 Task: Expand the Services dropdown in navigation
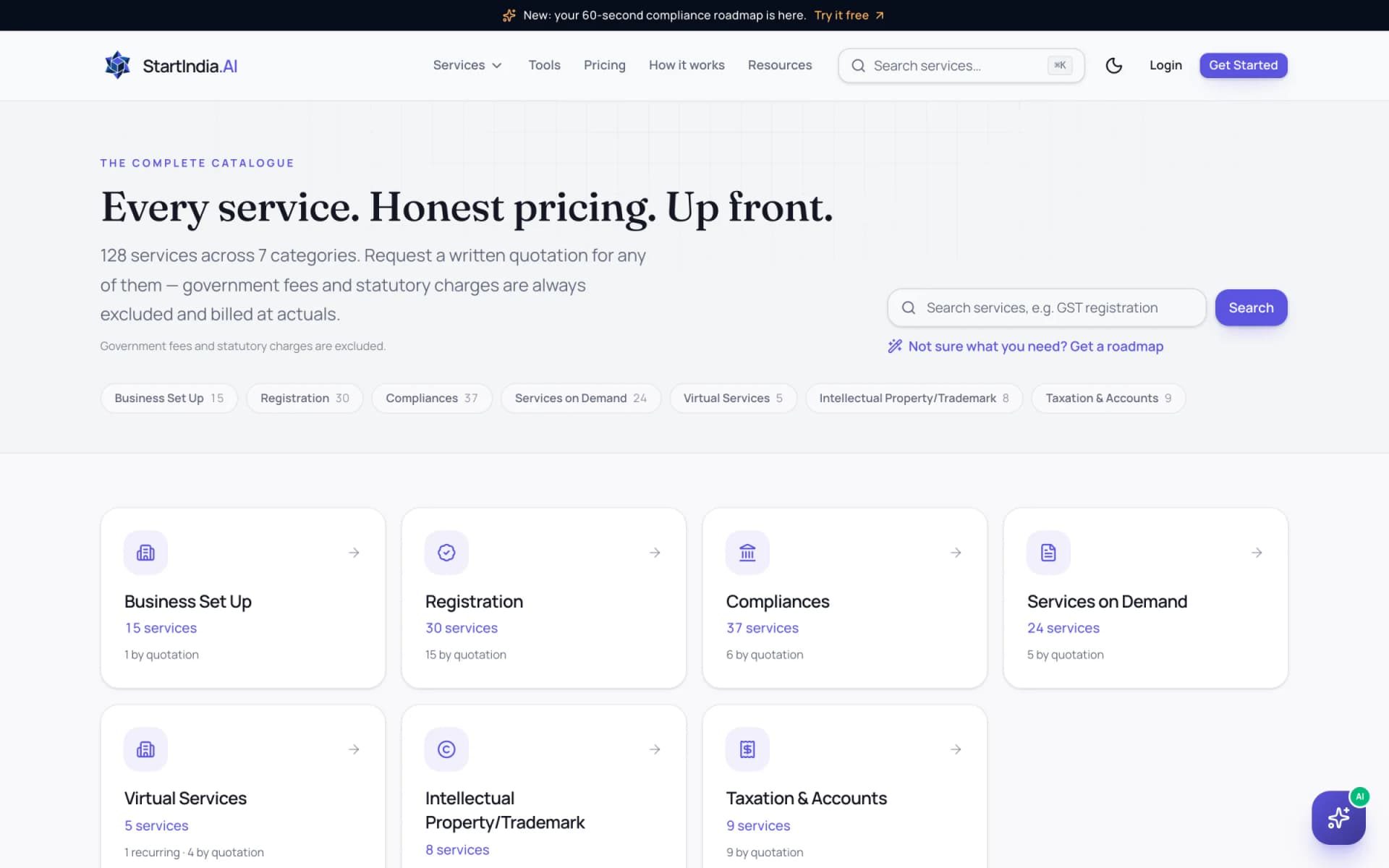467,65
